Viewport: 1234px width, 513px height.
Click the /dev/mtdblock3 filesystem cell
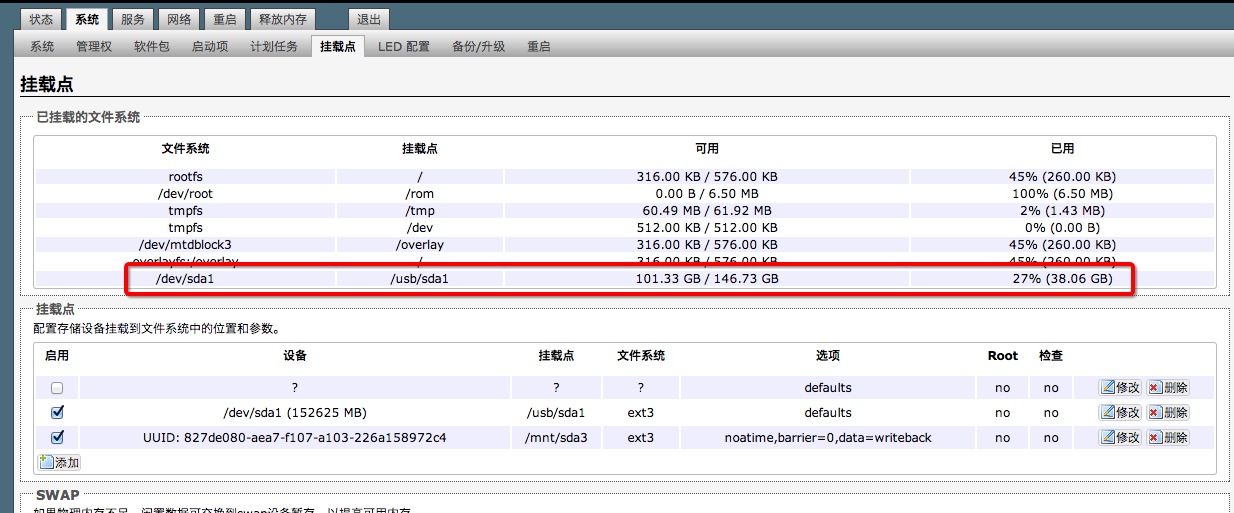point(185,244)
